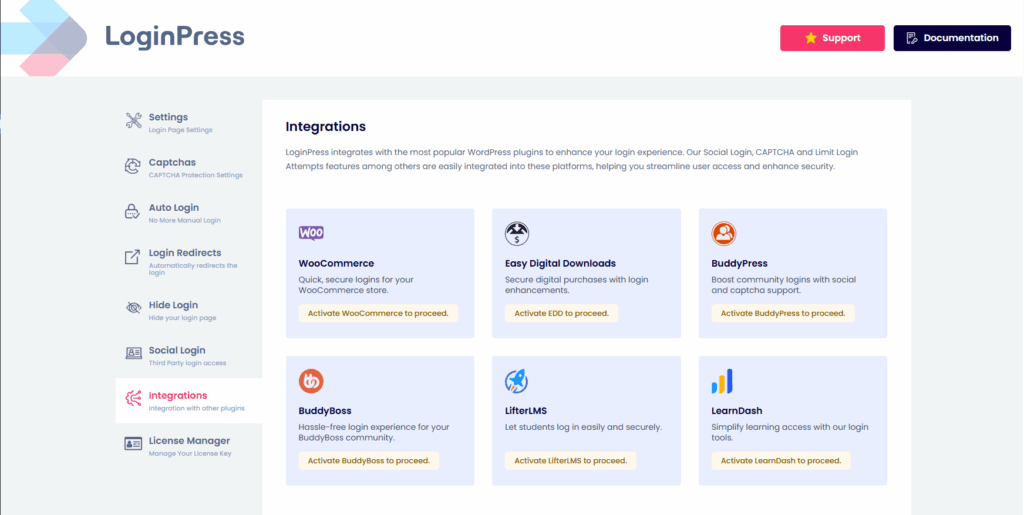Viewport: 1024px width, 515px height.
Task: Click 'Simplify learning access' description text
Action: click(x=790, y=432)
